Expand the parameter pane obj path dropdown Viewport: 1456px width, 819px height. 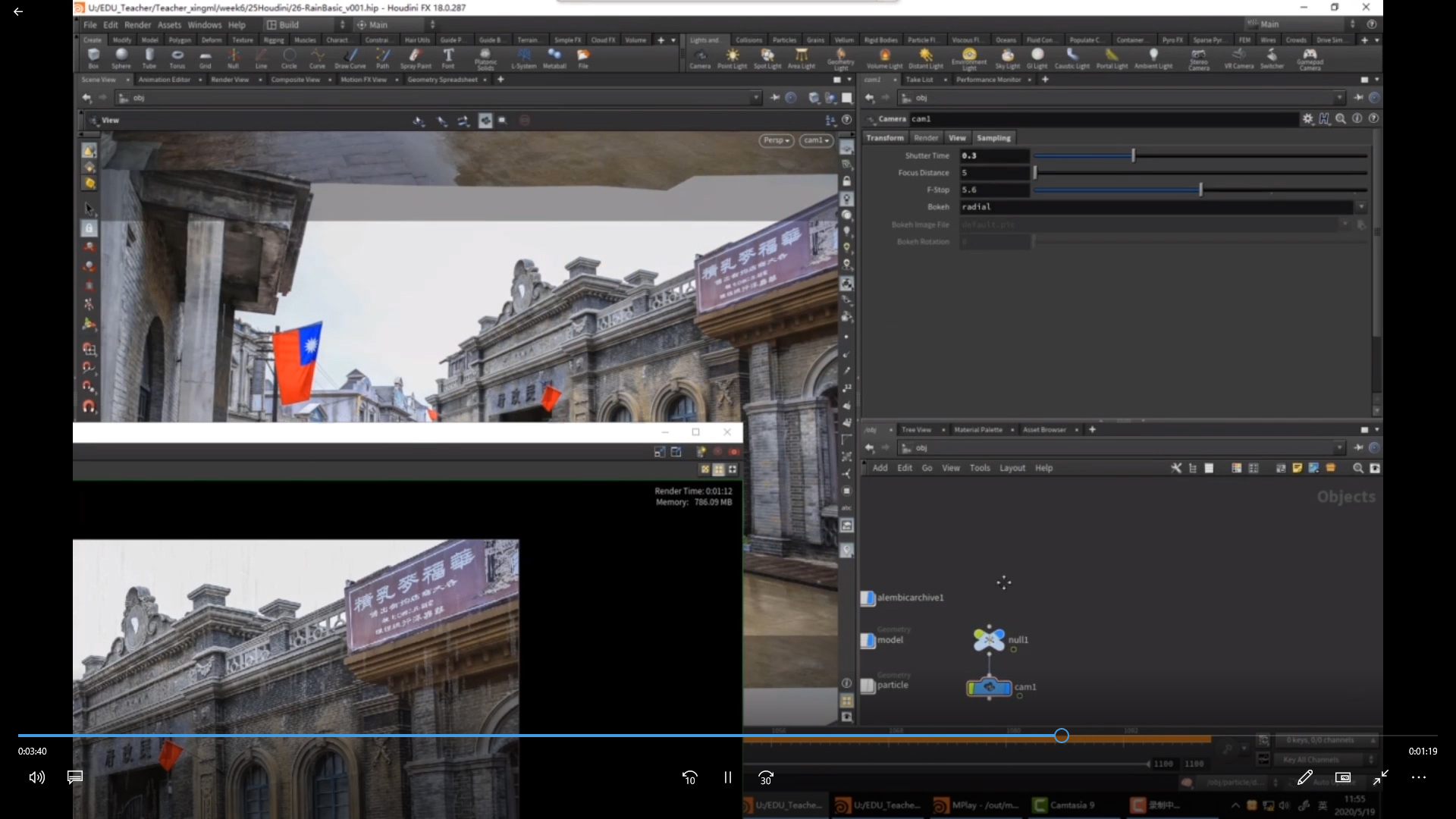pyautogui.click(x=1339, y=98)
